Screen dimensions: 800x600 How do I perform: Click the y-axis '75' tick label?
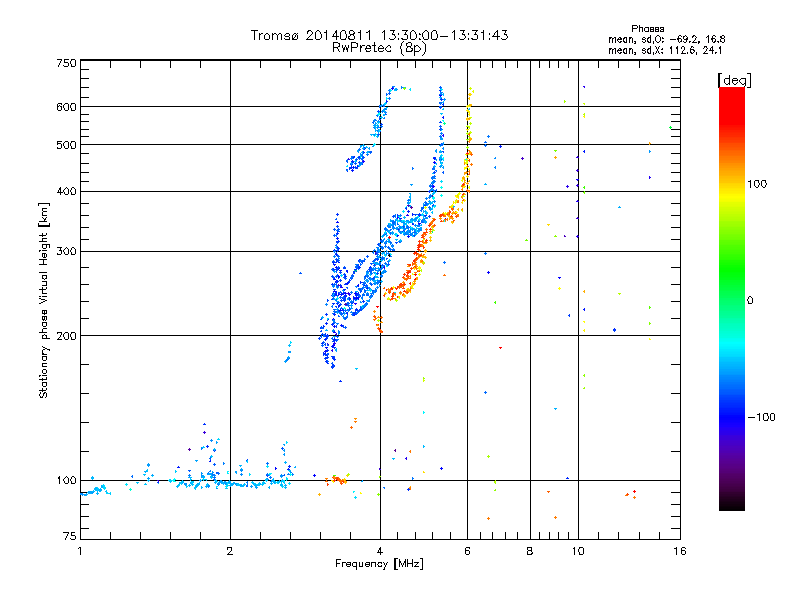click(70, 536)
